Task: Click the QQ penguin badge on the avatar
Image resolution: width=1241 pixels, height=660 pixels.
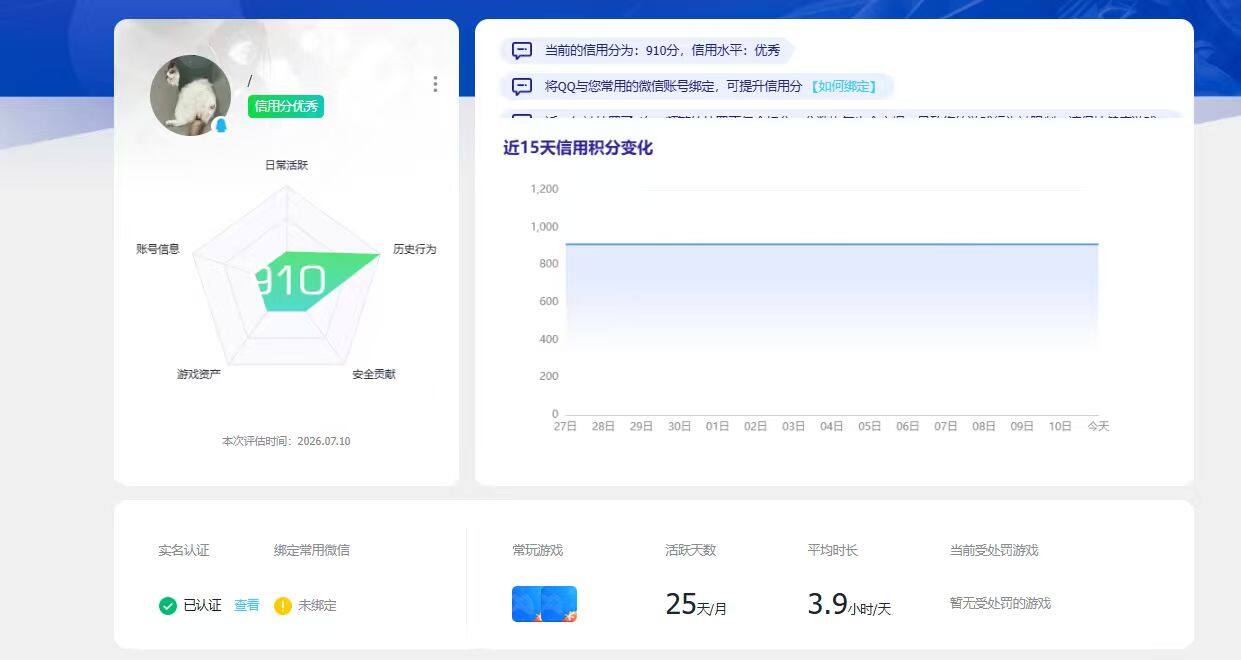Action: [221, 125]
